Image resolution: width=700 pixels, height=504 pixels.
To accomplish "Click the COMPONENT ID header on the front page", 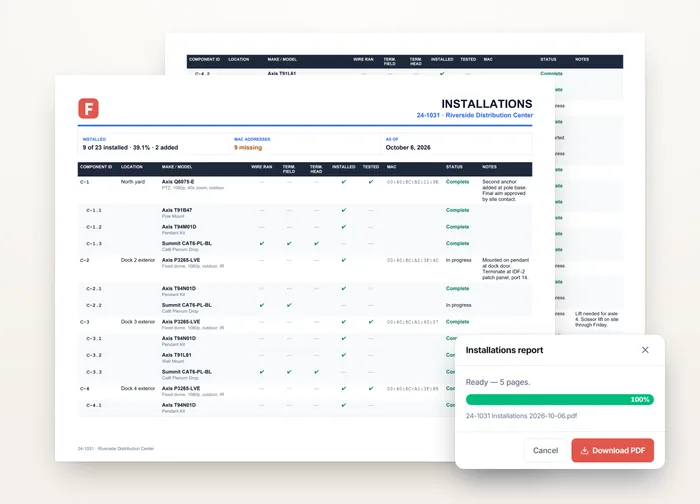I will pyautogui.click(x=96, y=167).
